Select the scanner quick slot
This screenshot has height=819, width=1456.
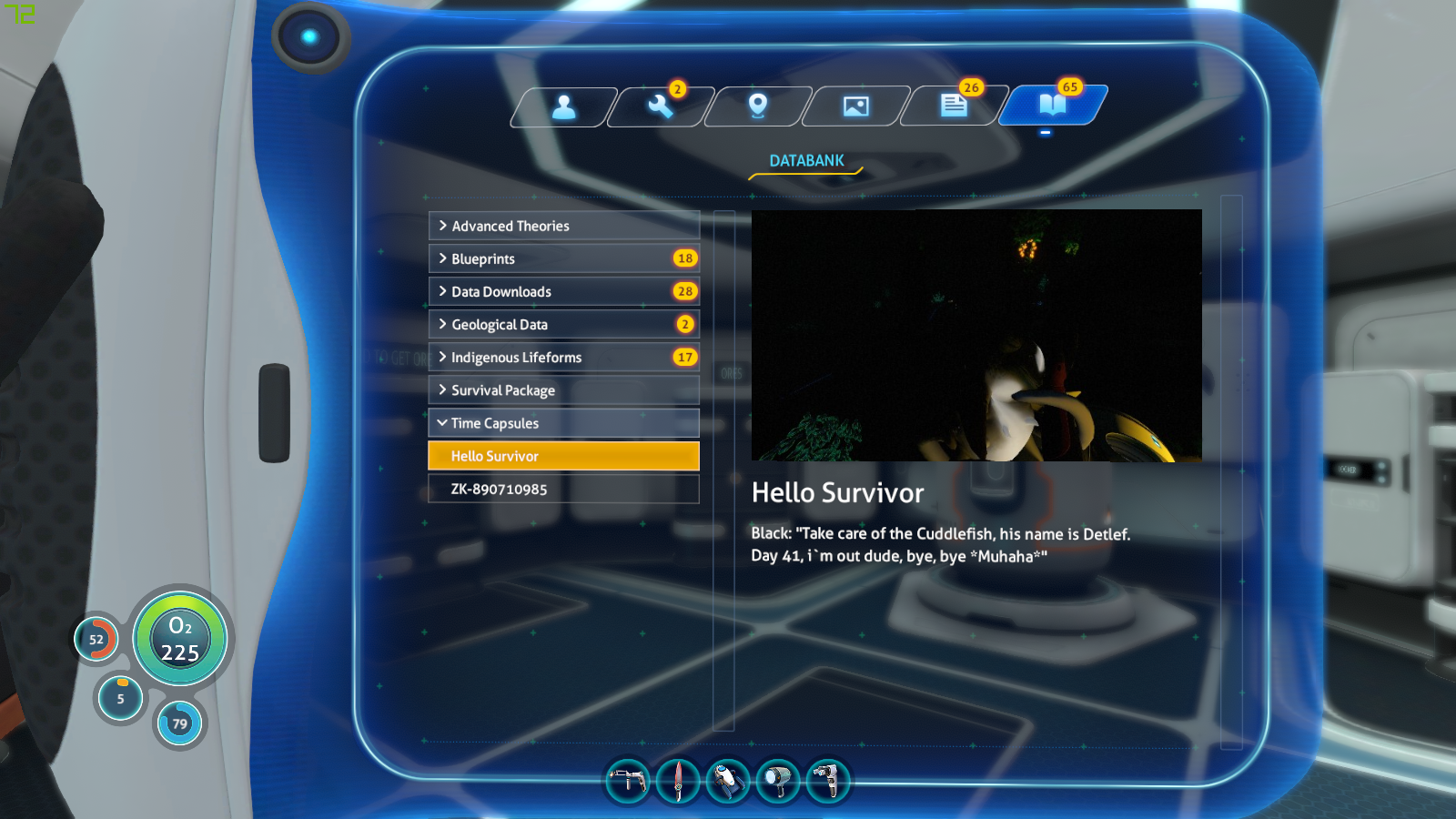click(x=828, y=781)
